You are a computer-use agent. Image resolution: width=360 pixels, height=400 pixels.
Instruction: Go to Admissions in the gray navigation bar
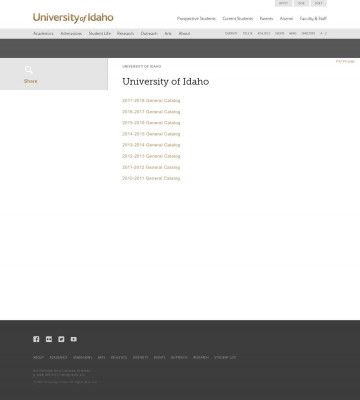coord(71,34)
